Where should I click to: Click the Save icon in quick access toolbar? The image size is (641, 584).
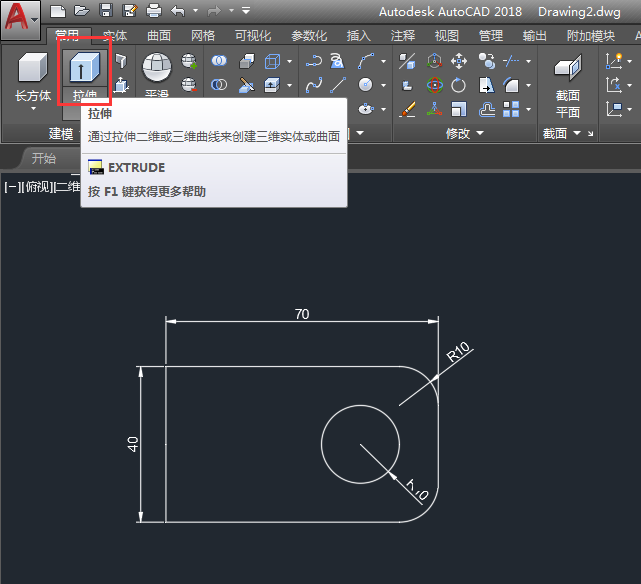coord(105,11)
